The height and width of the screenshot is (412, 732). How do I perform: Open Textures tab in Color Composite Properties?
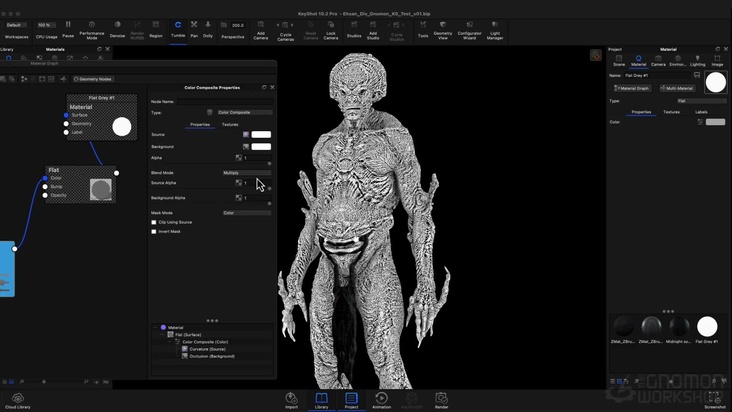[x=230, y=125]
